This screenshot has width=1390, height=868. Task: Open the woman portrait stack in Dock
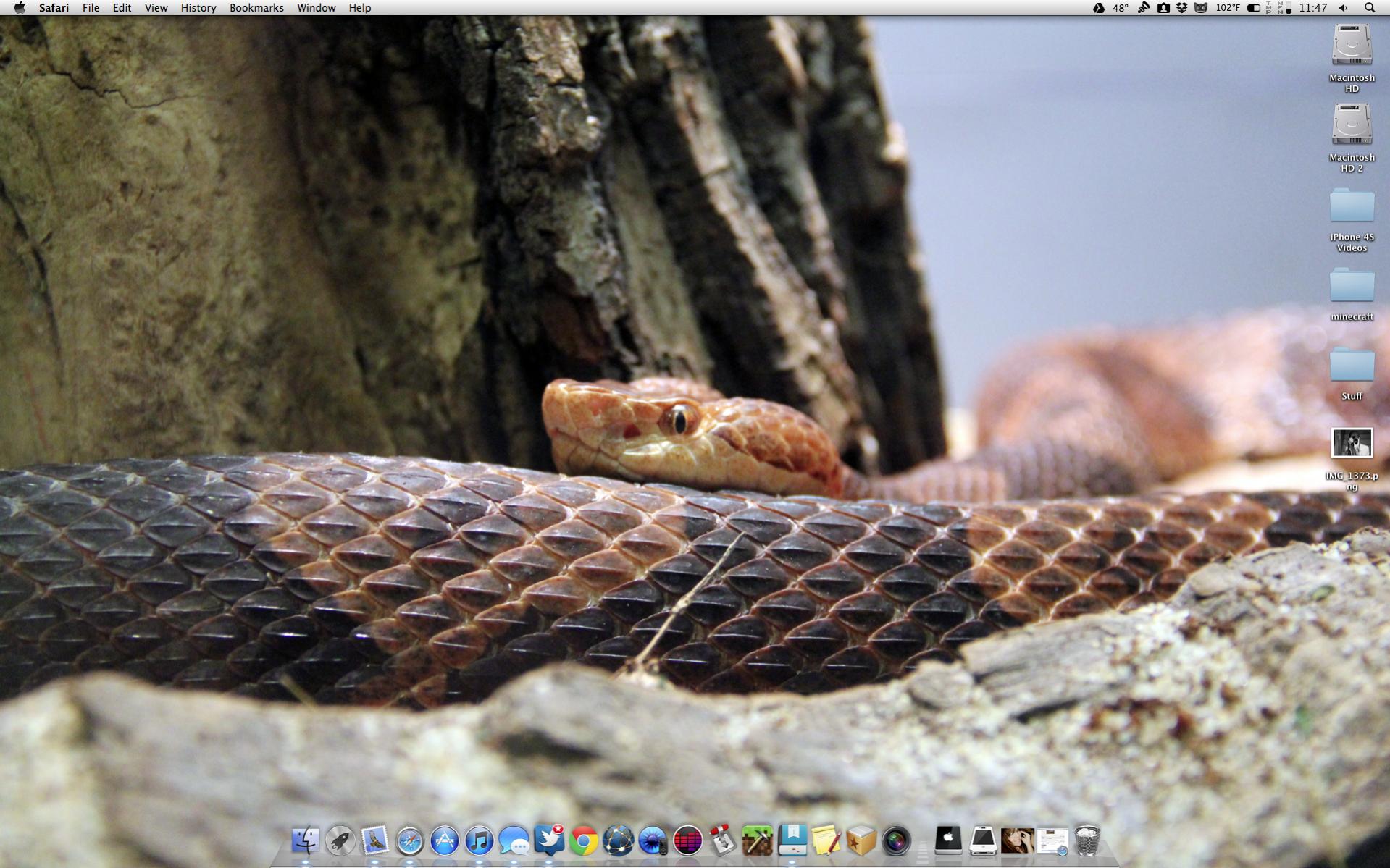[1017, 840]
